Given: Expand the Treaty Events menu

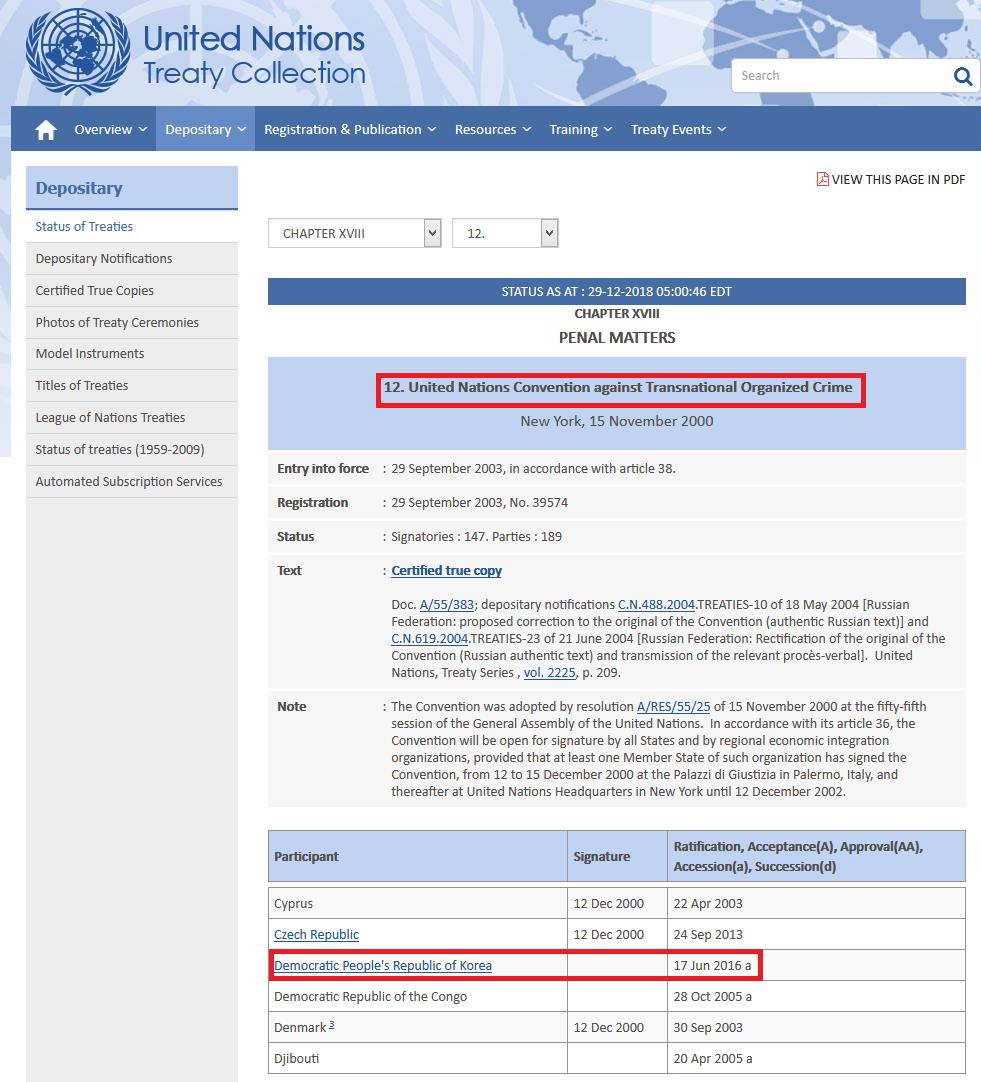Looking at the screenshot, I should tap(678, 130).
